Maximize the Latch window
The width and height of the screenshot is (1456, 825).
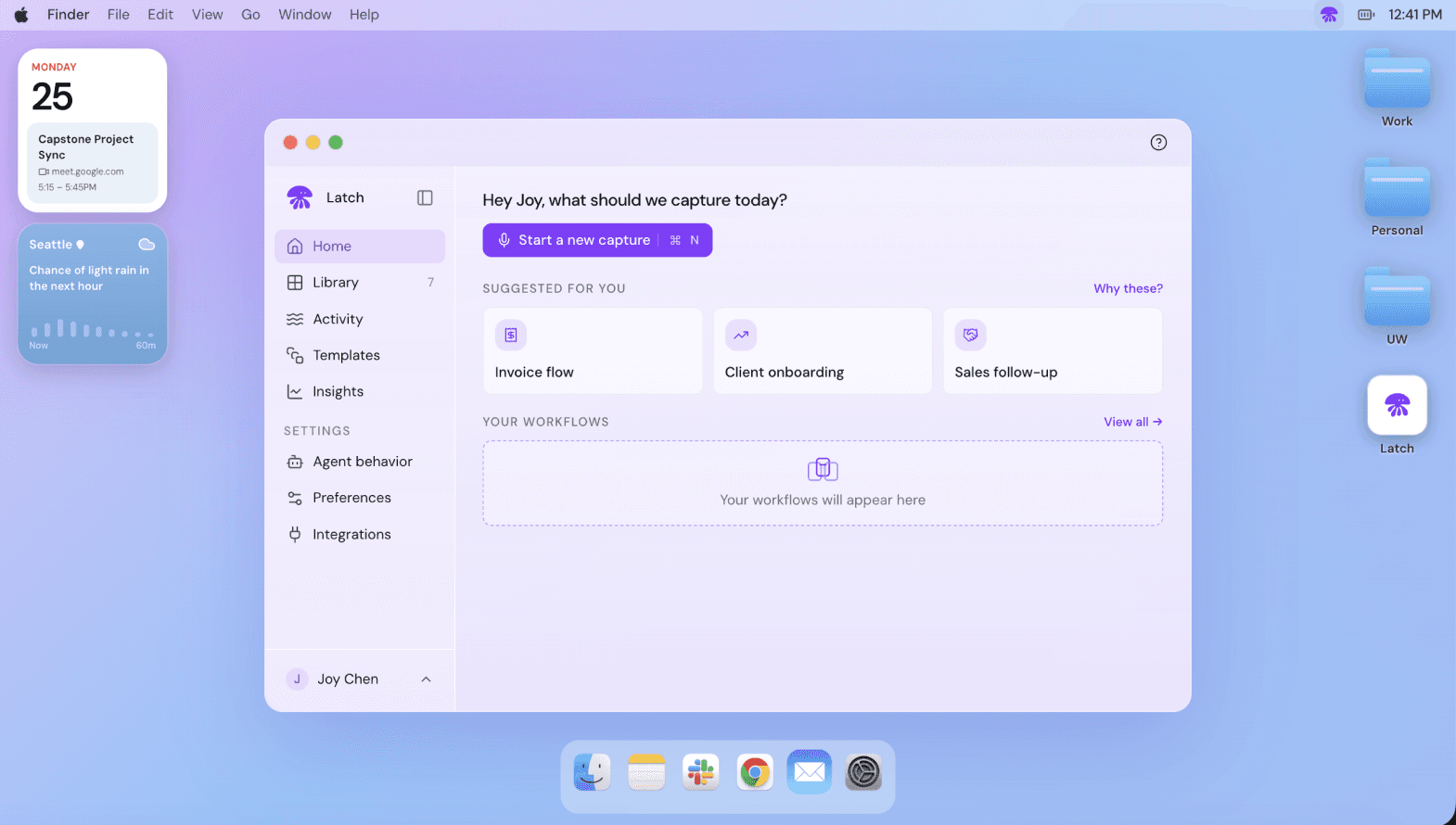336,142
